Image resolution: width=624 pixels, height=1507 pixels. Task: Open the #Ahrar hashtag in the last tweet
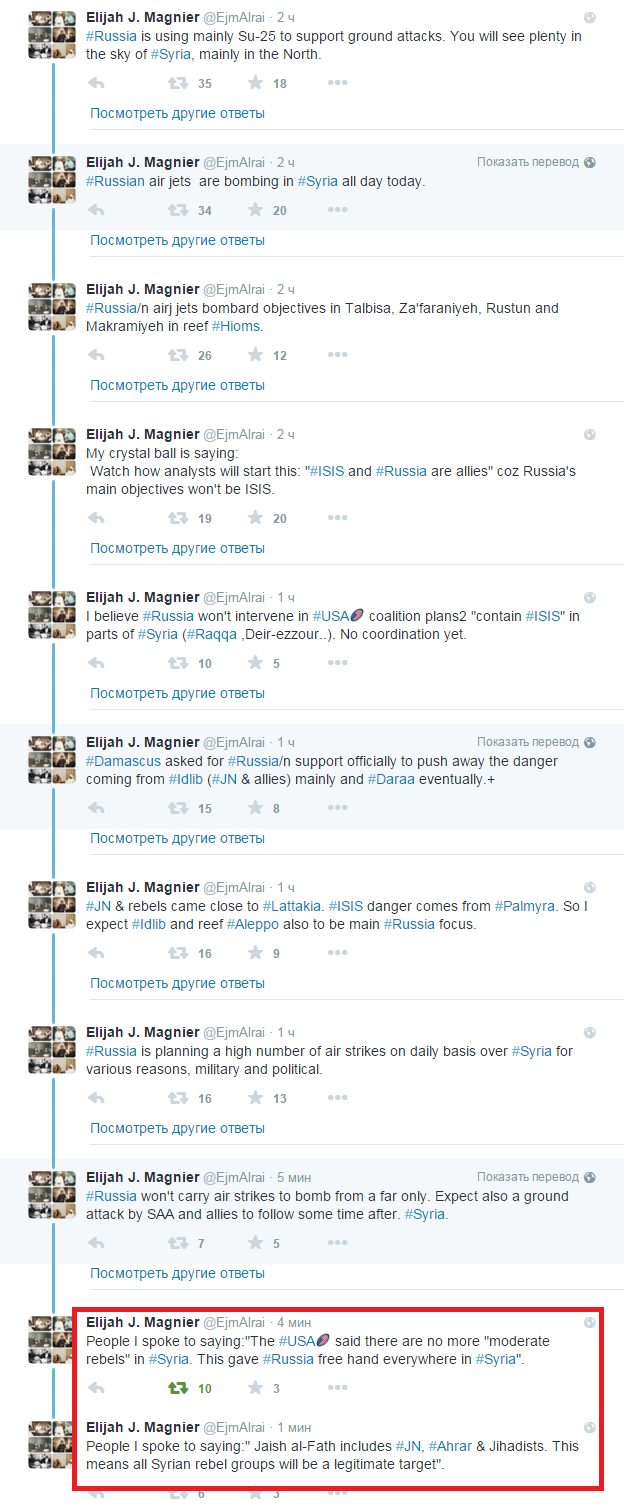tap(451, 1446)
